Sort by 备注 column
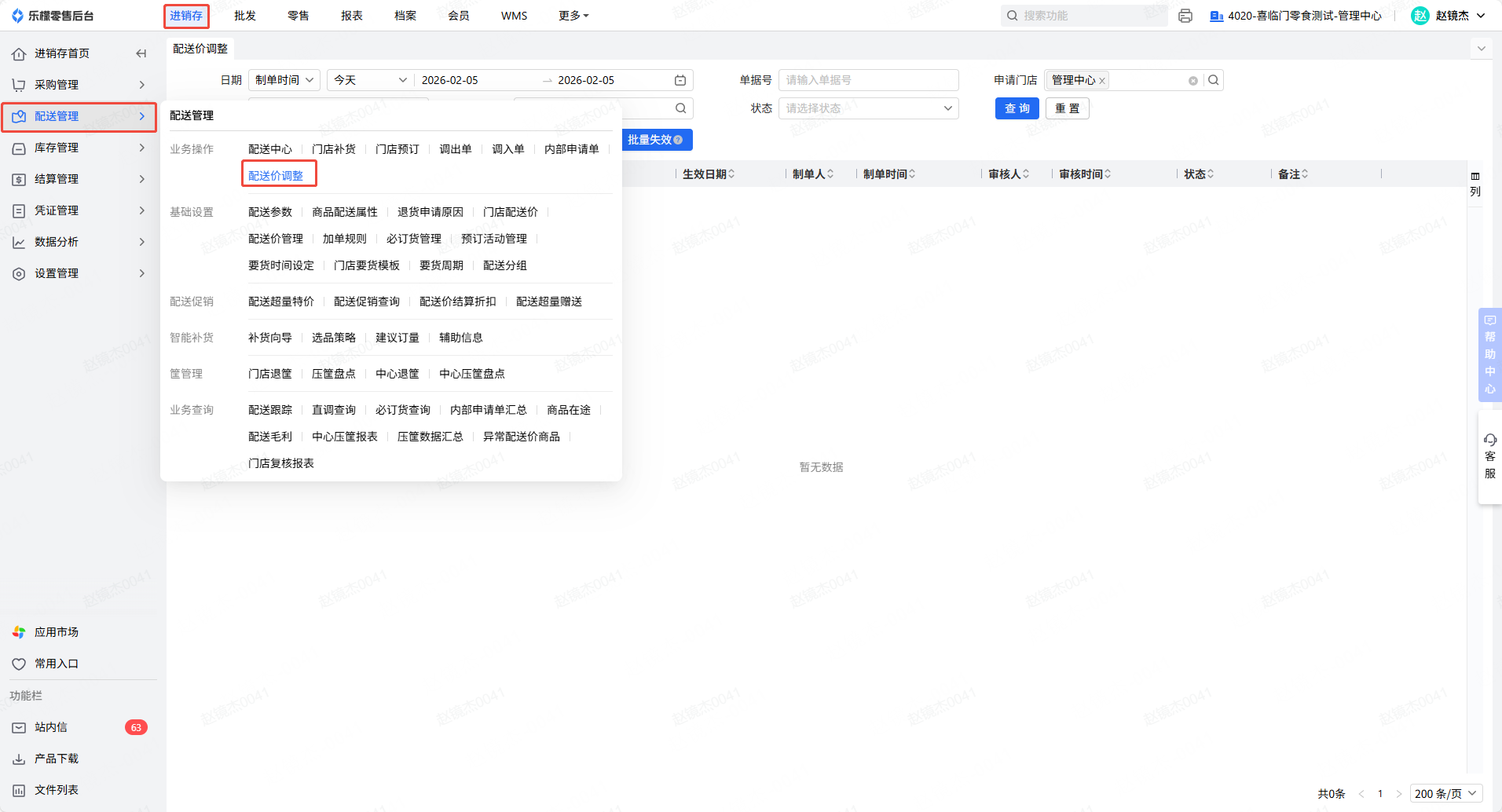This screenshot has width=1502, height=812. coord(1305,174)
